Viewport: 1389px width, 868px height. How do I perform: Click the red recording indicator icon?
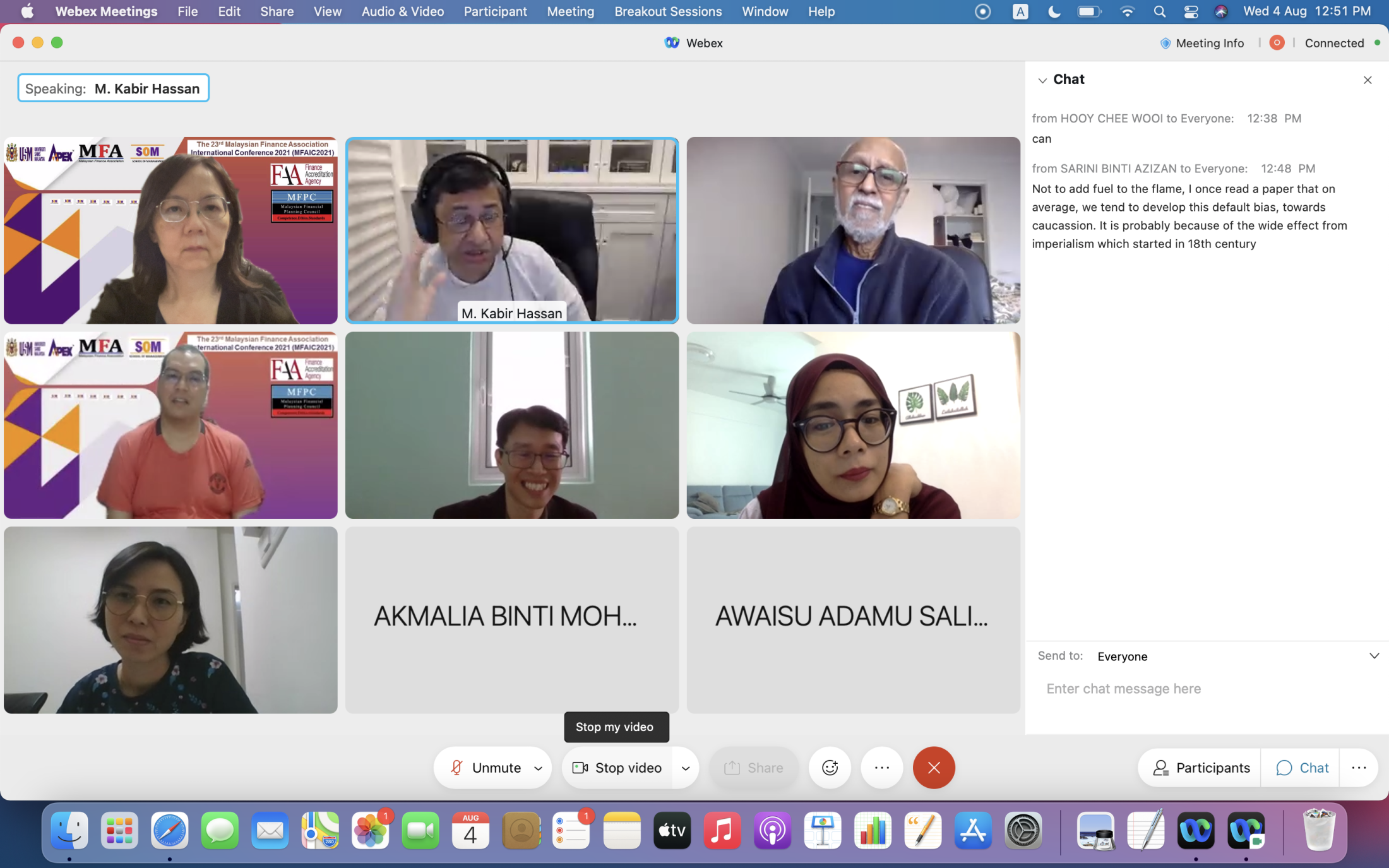pos(1277,43)
